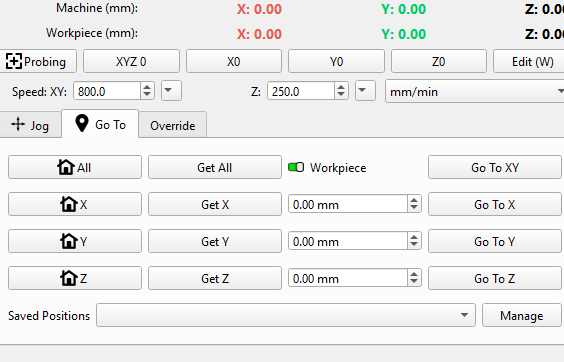Viewport: 564px width, 362px height.
Task: Open the Probing tool button
Action: (37, 62)
